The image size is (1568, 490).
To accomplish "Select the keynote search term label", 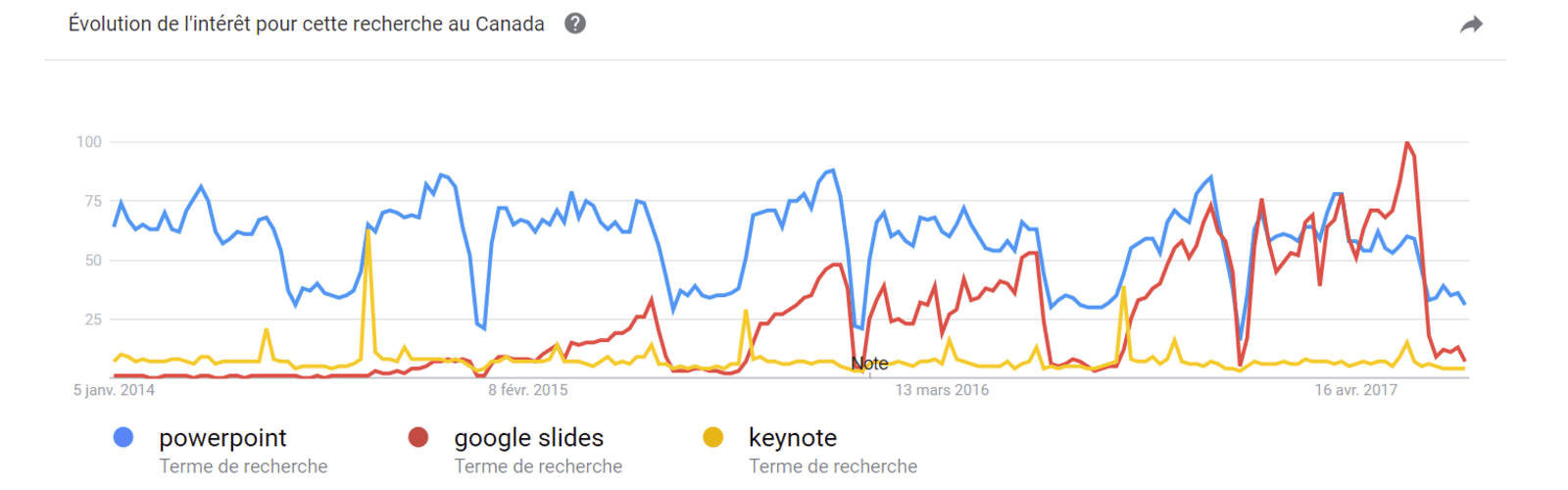I will tap(792, 438).
